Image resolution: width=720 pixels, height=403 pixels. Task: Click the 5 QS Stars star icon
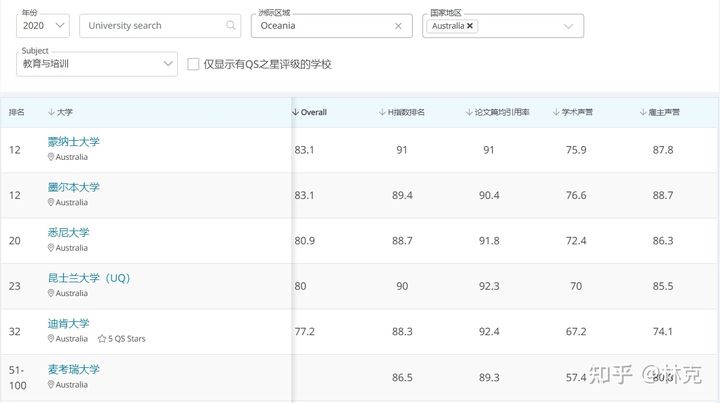click(x=102, y=339)
